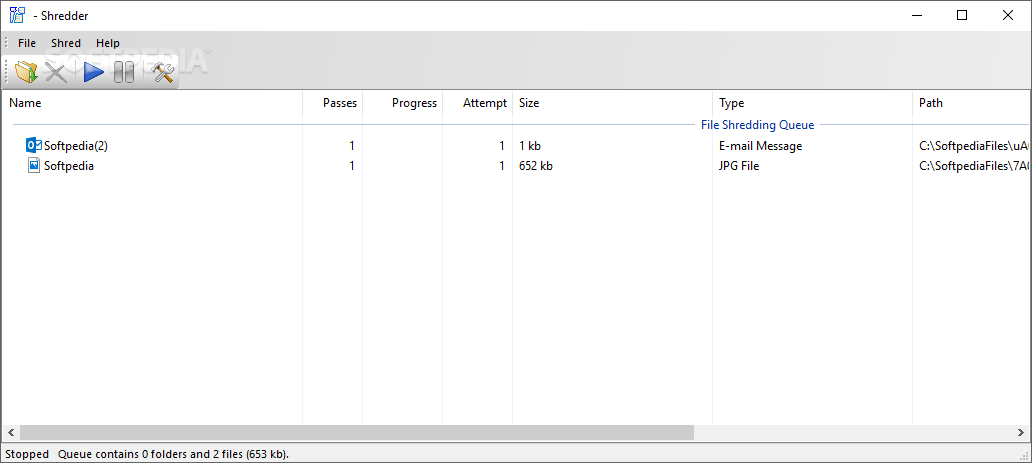The image size is (1032, 463).
Task: Maximize the Shredder window
Action: coord(962,15)
